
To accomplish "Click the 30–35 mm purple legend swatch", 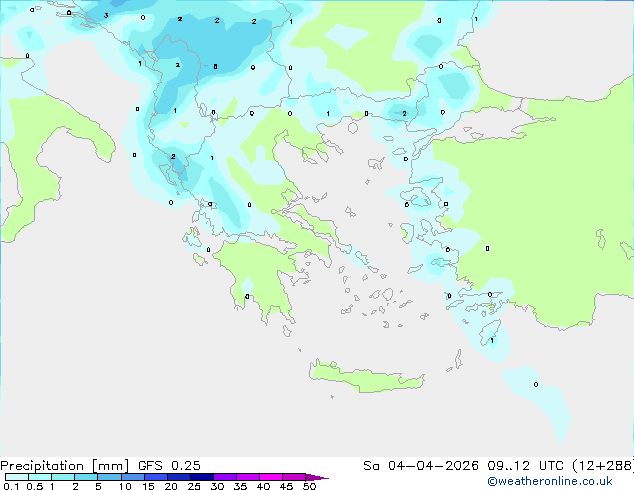I will pos(224,477).
